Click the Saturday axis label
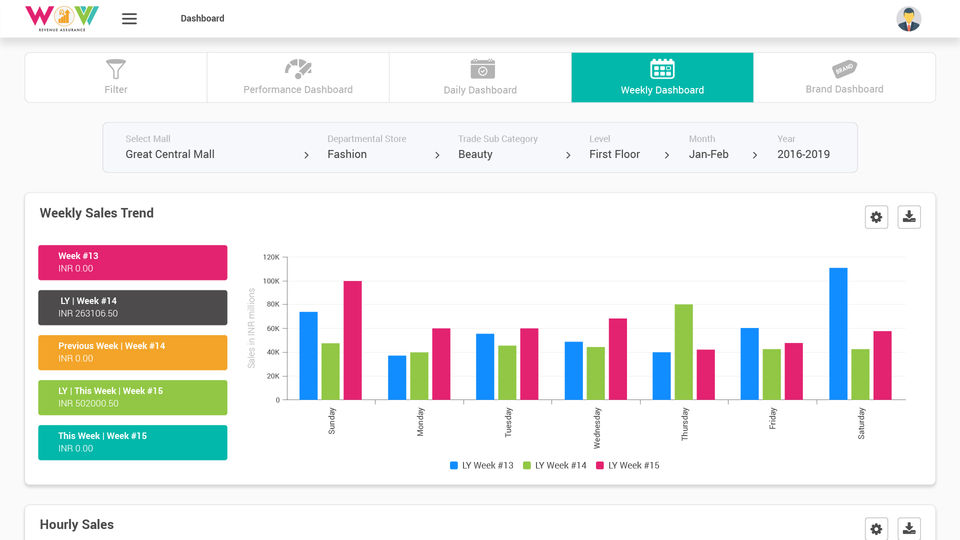Viewport: 960px width, 540px height. coord(861,423)
